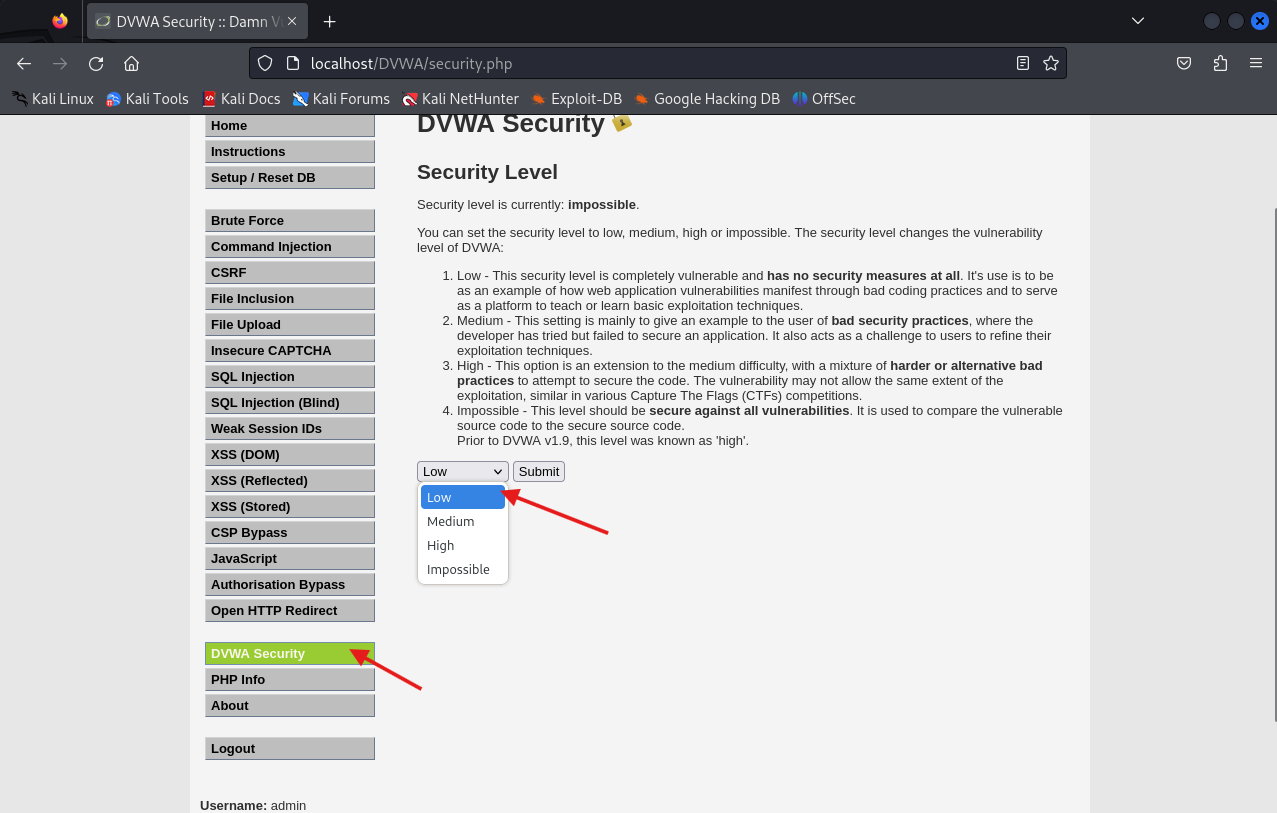Open the Exploit-DB bookmark
The image size is (1277, 813).
[x=576, y=98]
